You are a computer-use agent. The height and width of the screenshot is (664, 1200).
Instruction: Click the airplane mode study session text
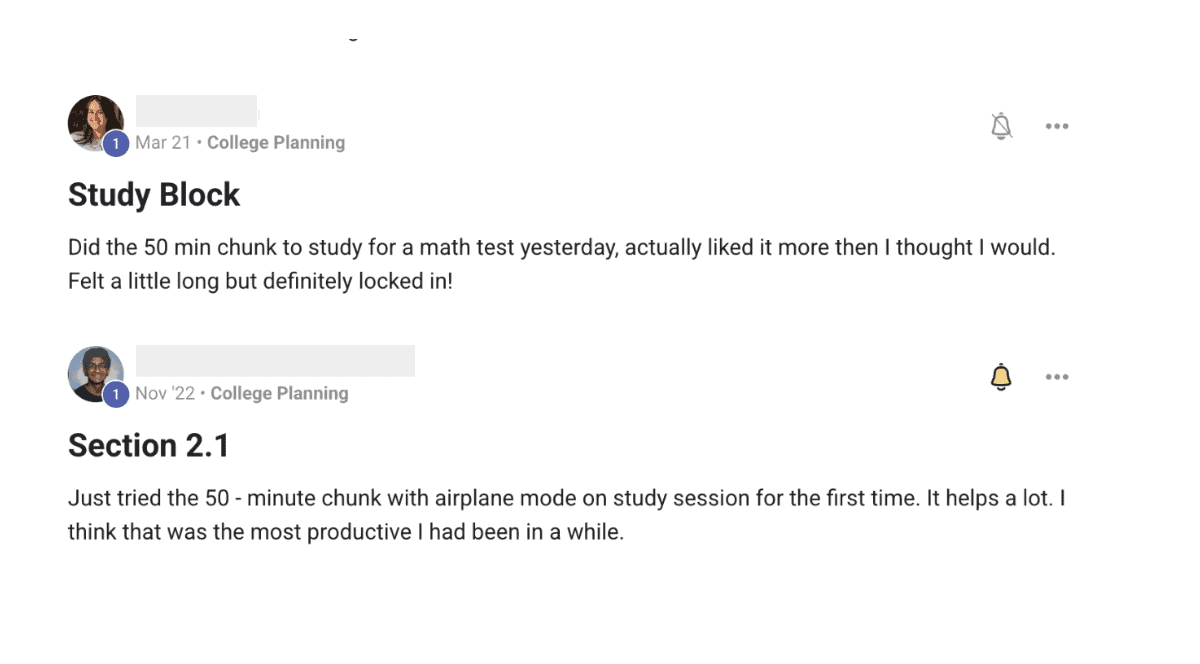pyautogui.click(x=560, y=498)
